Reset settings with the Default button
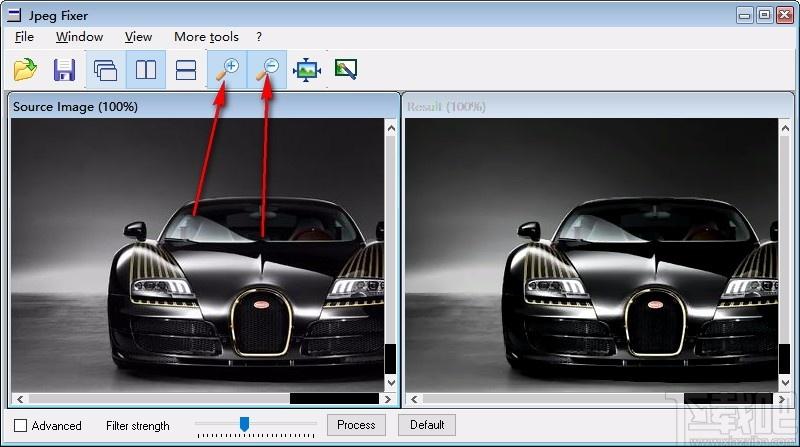The height and width of the screenshot is (447, 800). click(x=427, y=425)
